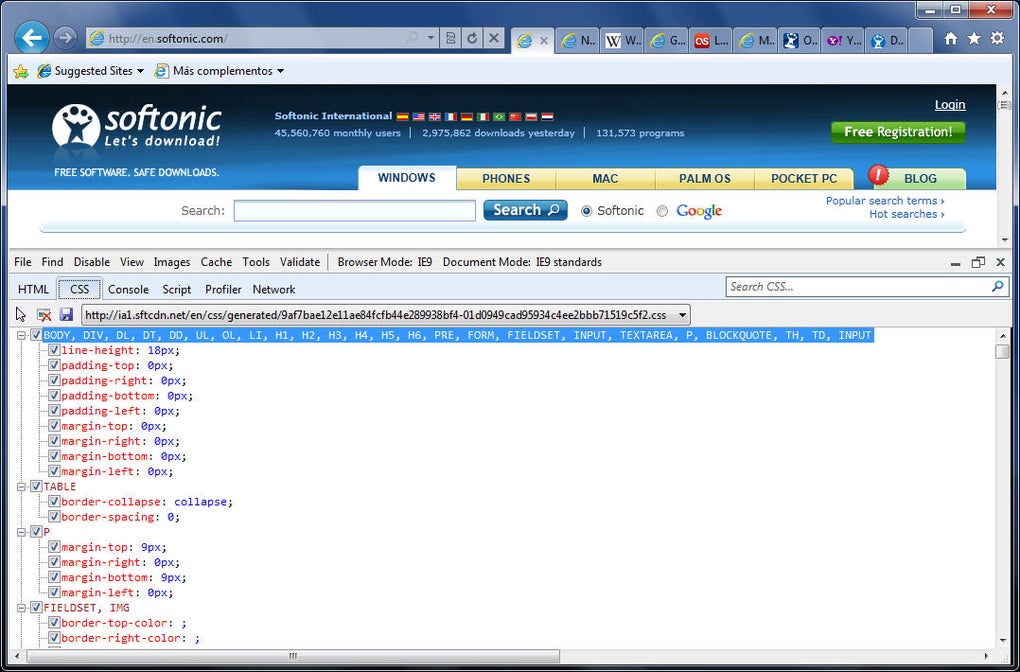Collapse the TABLE rule tree node
This screenshot has width=1020, height=672.
[21, 487]
